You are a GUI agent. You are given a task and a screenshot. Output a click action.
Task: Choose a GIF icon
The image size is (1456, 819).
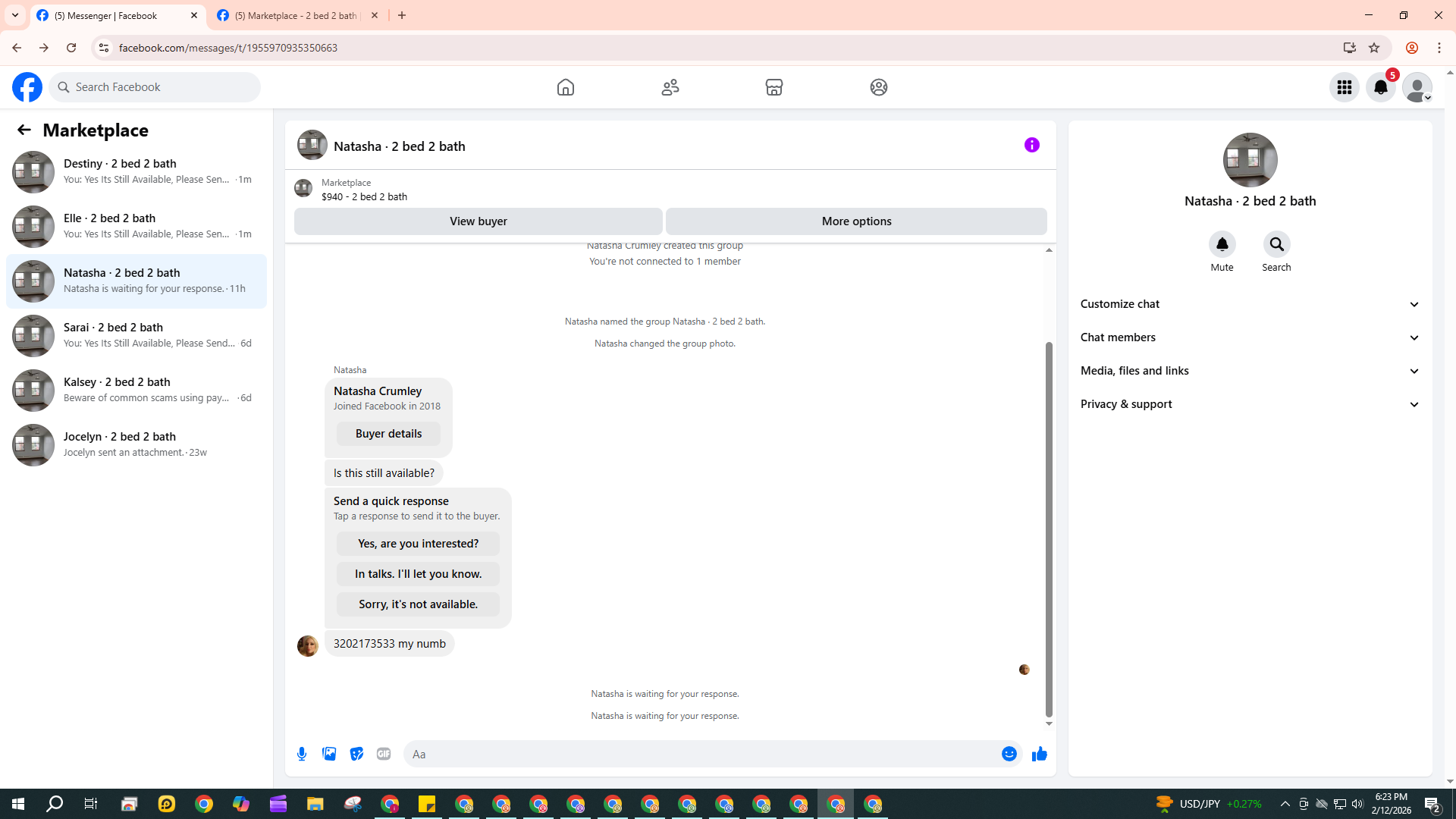[384, 754]
